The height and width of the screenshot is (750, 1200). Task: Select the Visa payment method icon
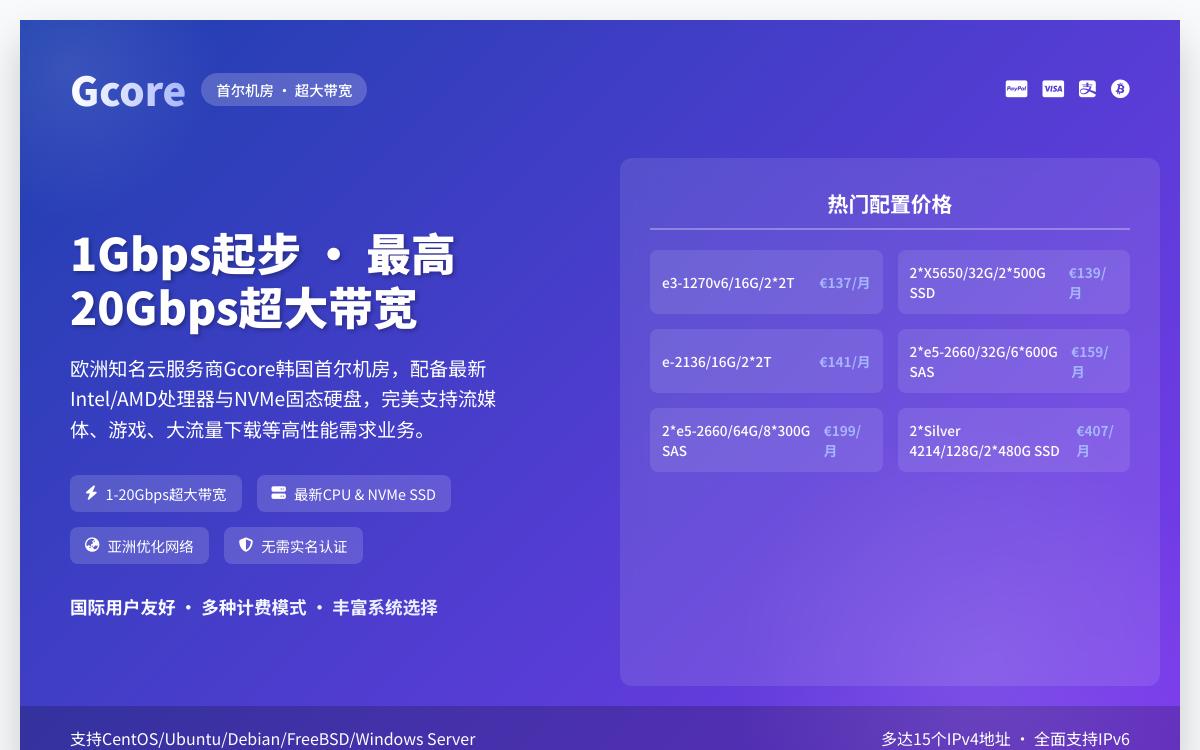tap(1053, 89)
